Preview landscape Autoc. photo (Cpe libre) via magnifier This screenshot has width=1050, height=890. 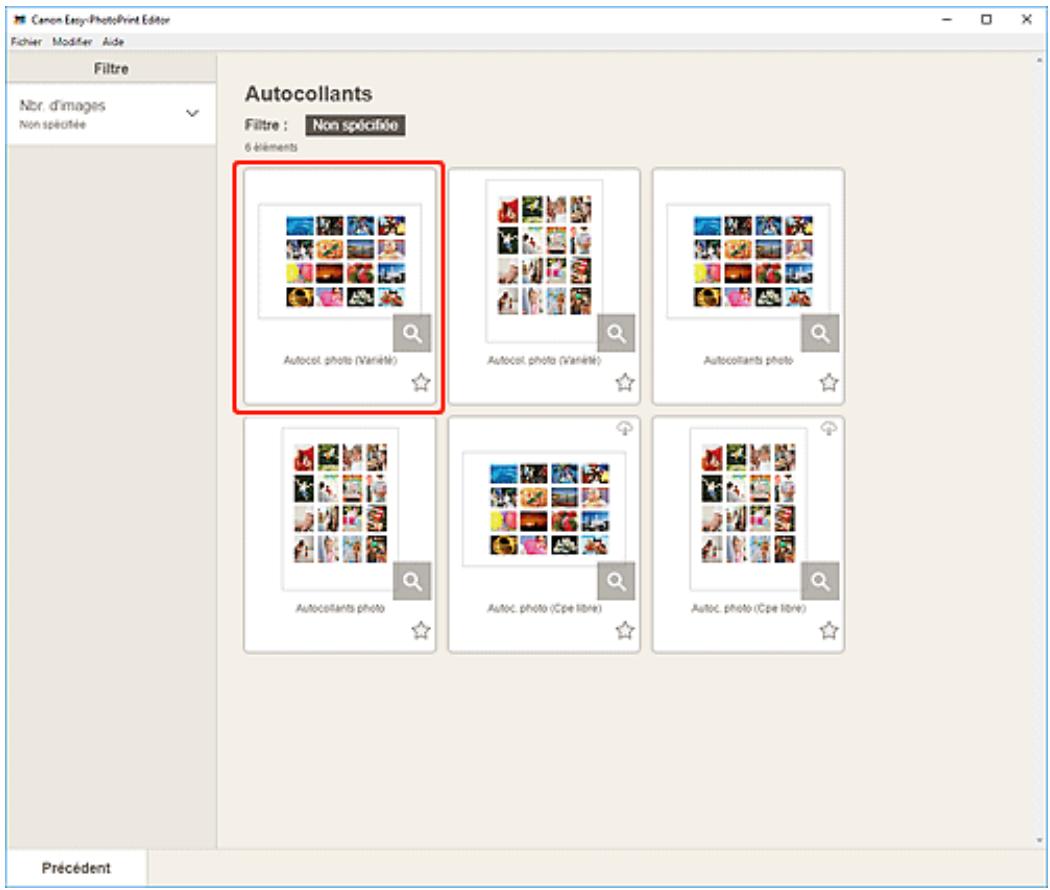[616, 581]
